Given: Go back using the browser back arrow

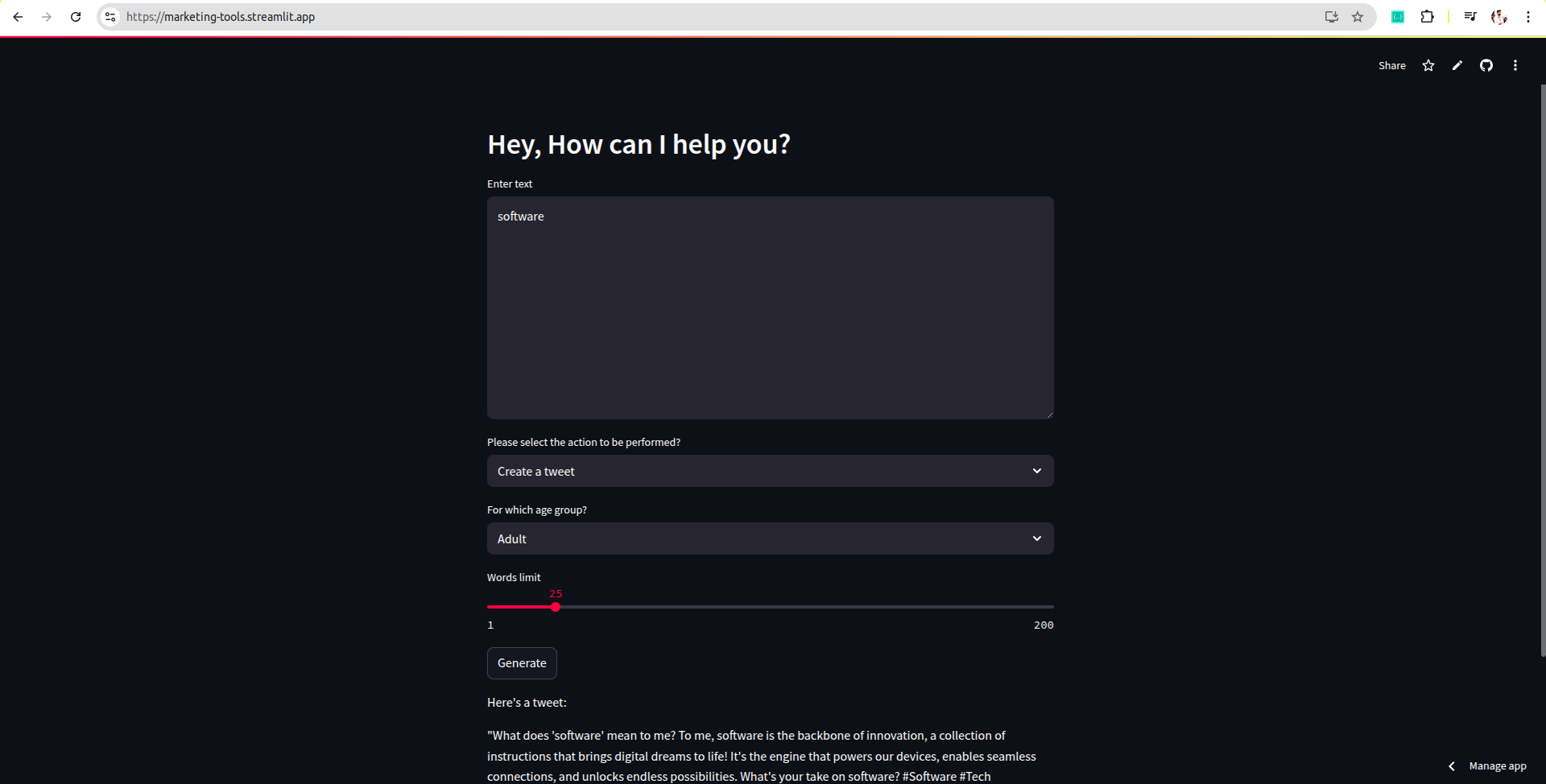Looking at the screenshot, I should coord(18,17).
